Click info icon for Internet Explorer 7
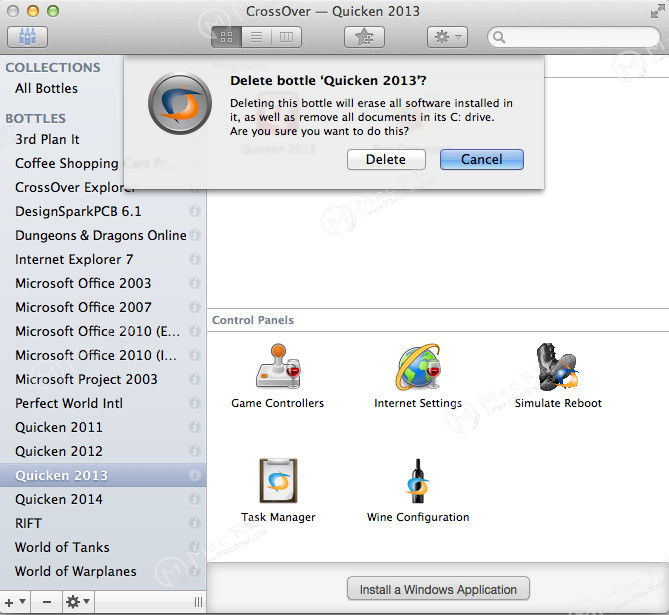This screenshot has width=669, height=615. (x=195, y=259)
